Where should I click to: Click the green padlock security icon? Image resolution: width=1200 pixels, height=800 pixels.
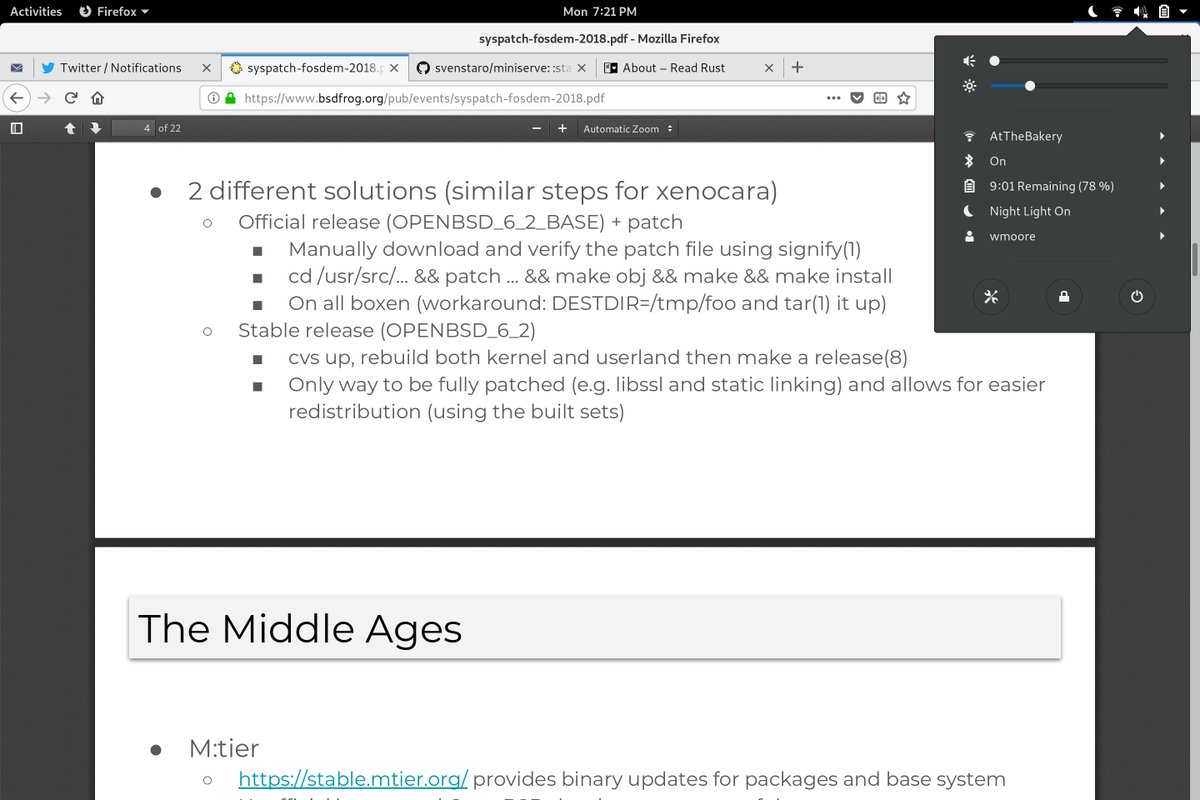pyautogui.click(x=231, y=98)
